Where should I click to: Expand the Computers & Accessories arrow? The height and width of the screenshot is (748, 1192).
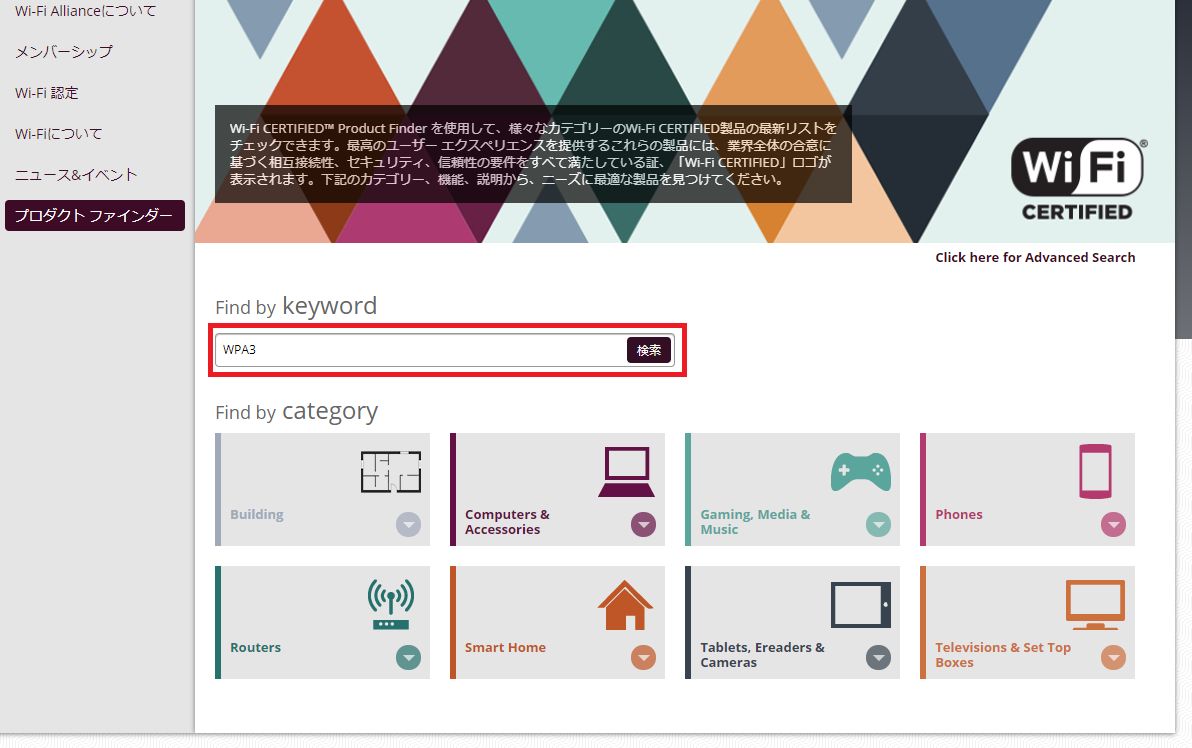(x=643, y=525)
